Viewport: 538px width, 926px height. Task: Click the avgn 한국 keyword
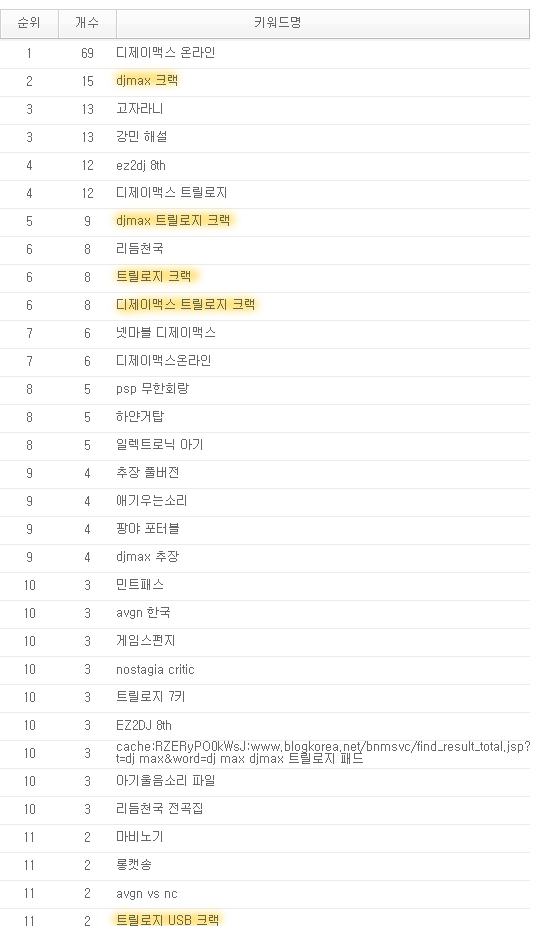click(x=144, y=613)
